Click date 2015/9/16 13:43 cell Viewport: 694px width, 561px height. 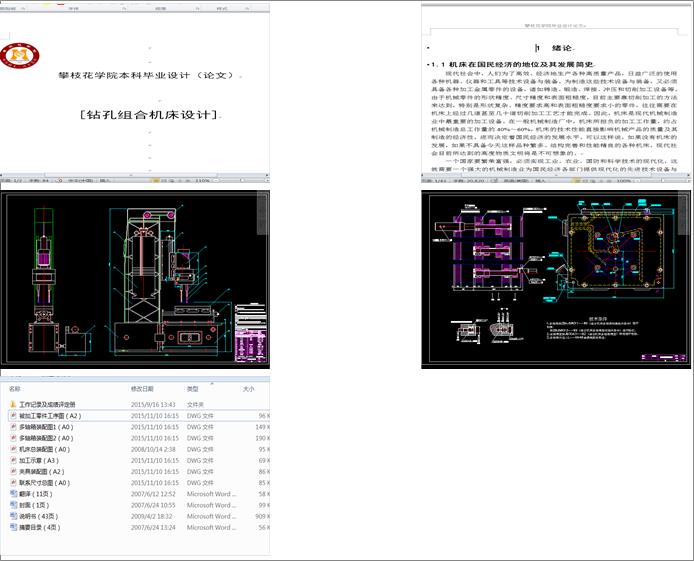[153, 404]
